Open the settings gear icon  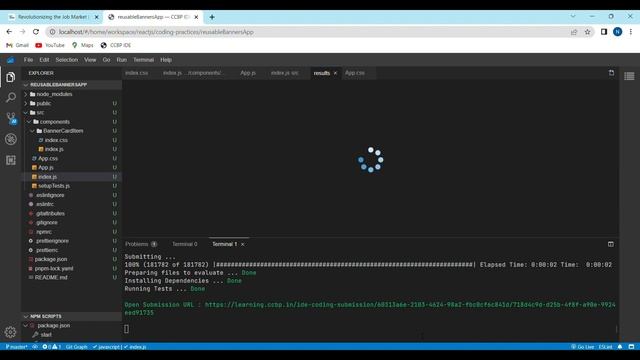[11, 332]
